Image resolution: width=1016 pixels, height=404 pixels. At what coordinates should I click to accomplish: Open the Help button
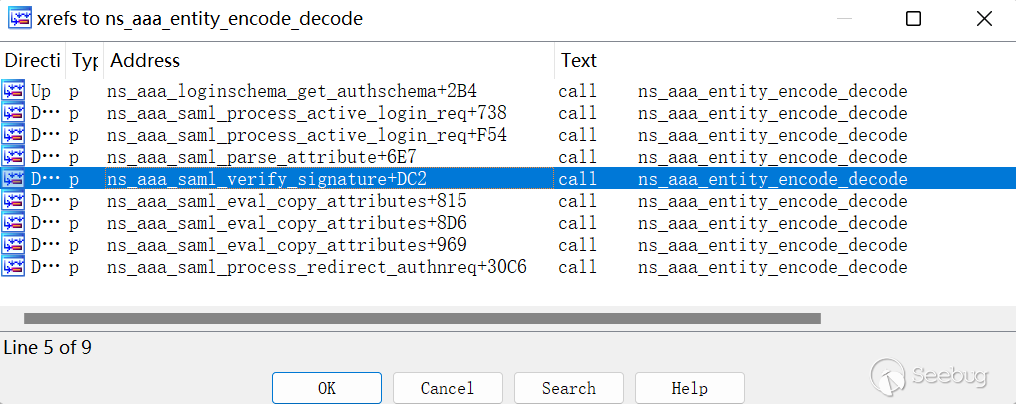(x=689, y=388)
